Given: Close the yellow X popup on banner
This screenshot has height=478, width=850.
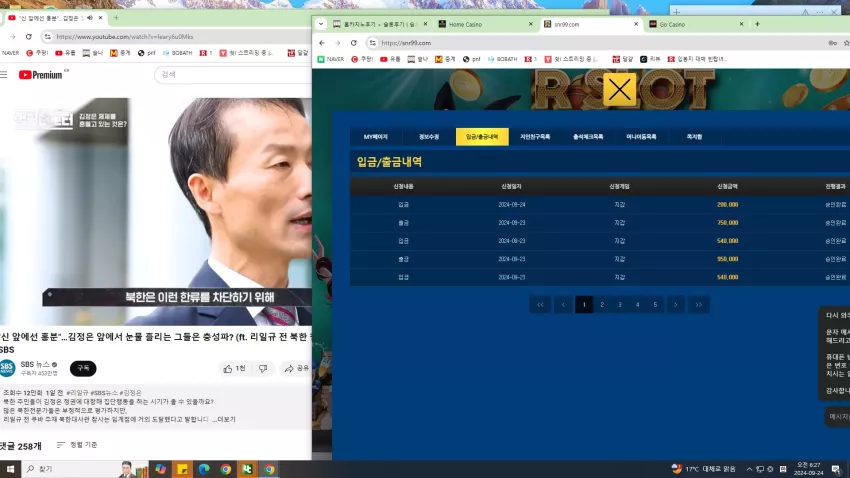Looking at the screenshot, I should coord(619,89).
